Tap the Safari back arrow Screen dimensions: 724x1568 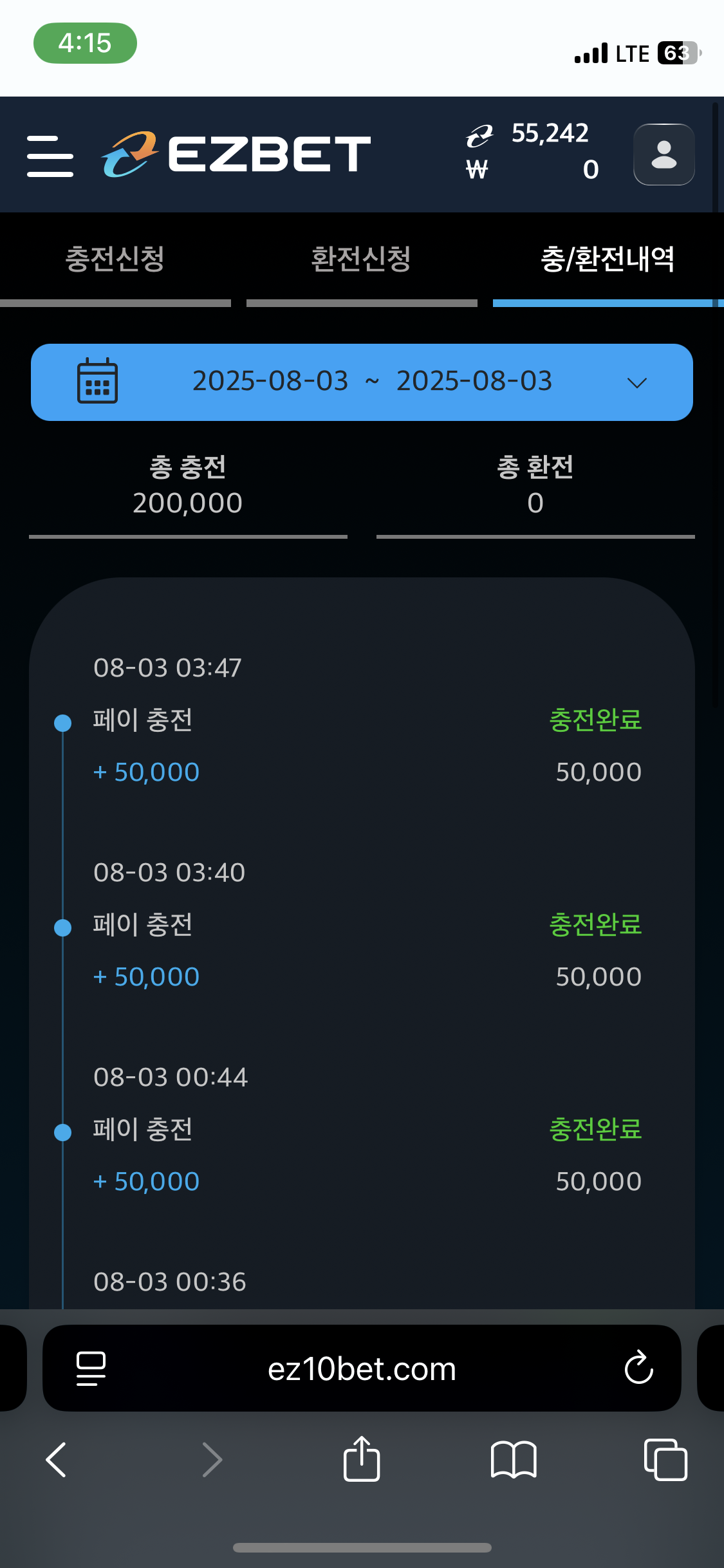57,1459
